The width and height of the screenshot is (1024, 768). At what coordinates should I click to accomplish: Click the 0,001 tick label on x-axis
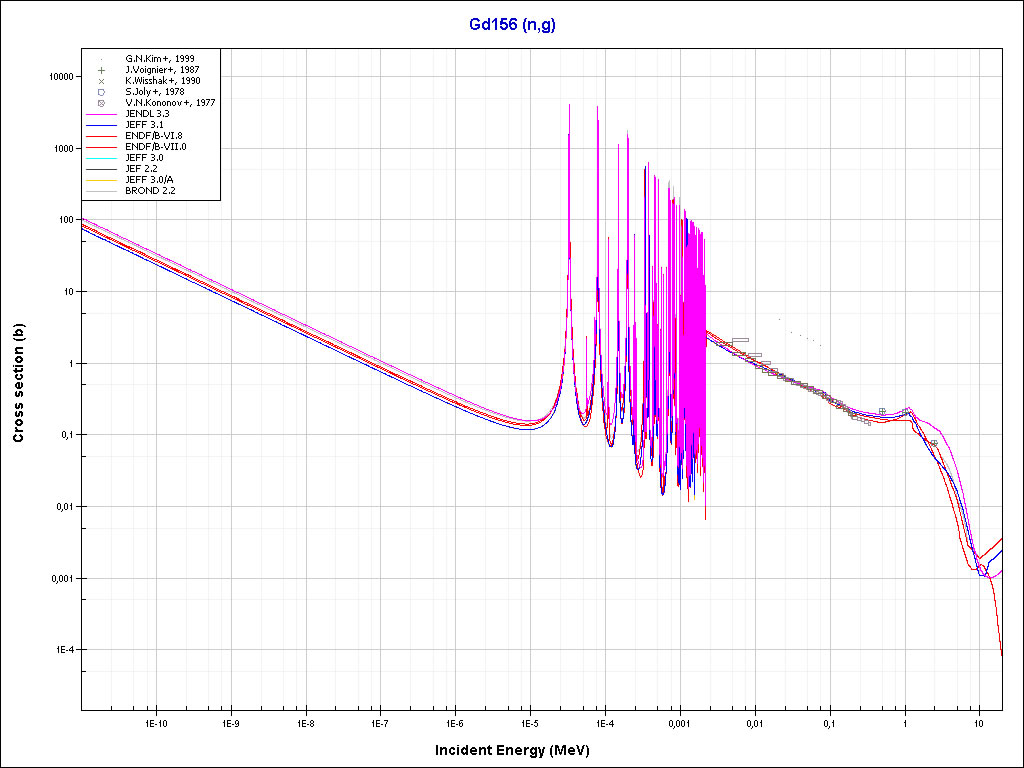tap(679, 722)
